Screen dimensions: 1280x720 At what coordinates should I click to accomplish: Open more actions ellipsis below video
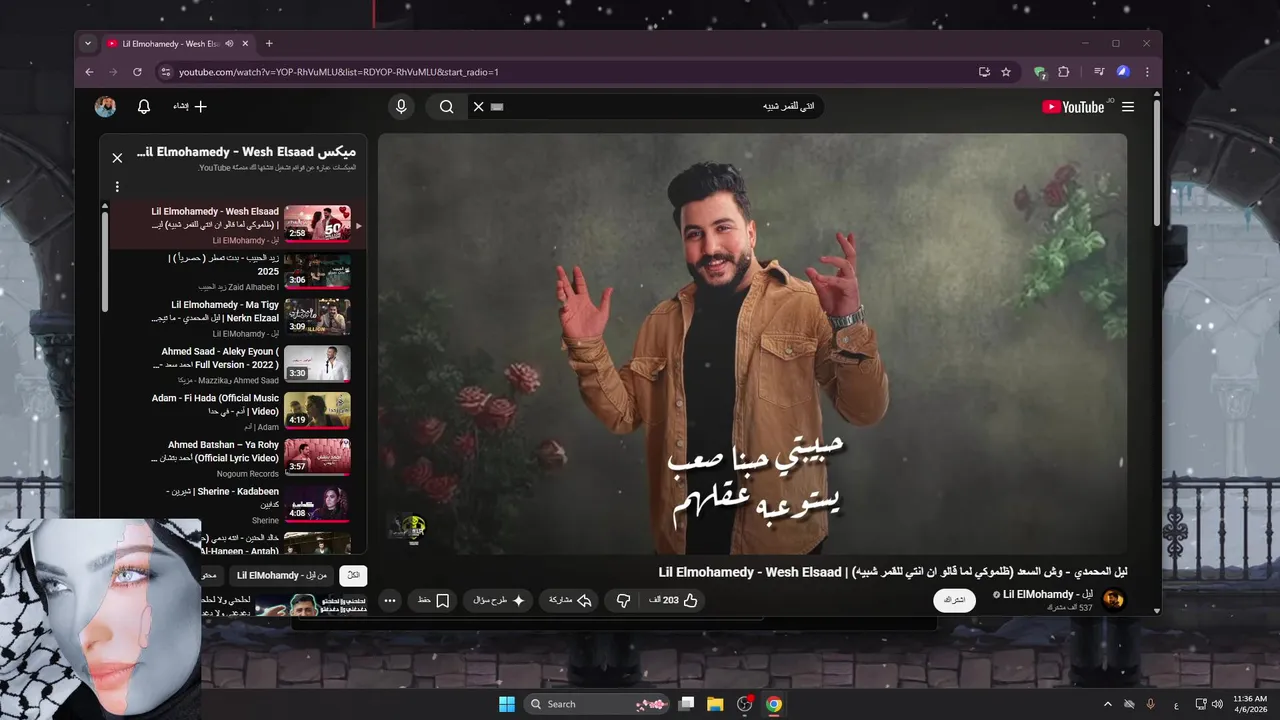coord(390,601)
